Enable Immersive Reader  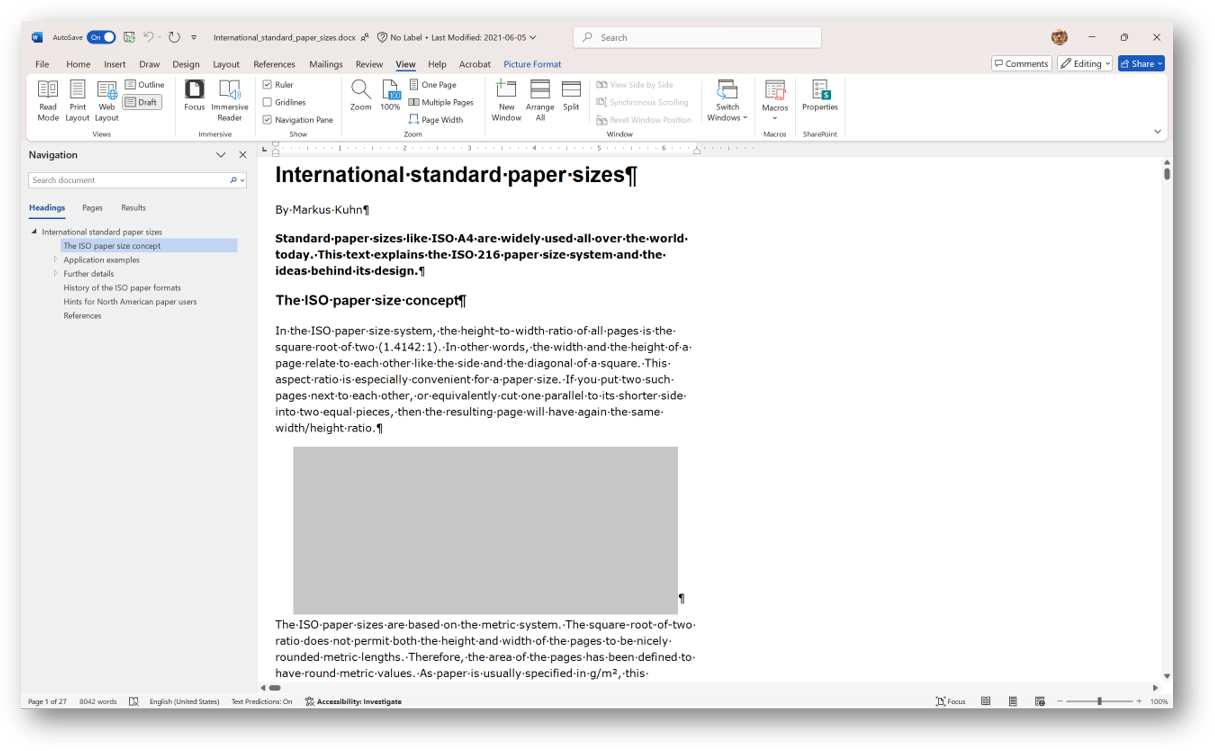[x=229, y=100]
